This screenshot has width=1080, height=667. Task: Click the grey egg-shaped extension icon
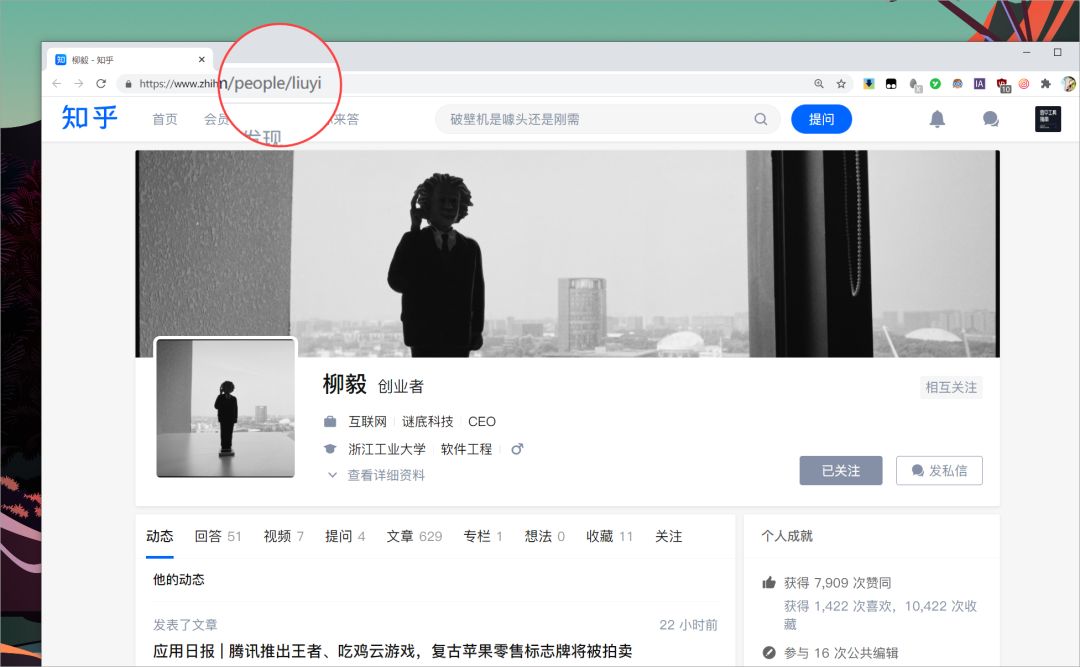(914, 84)
